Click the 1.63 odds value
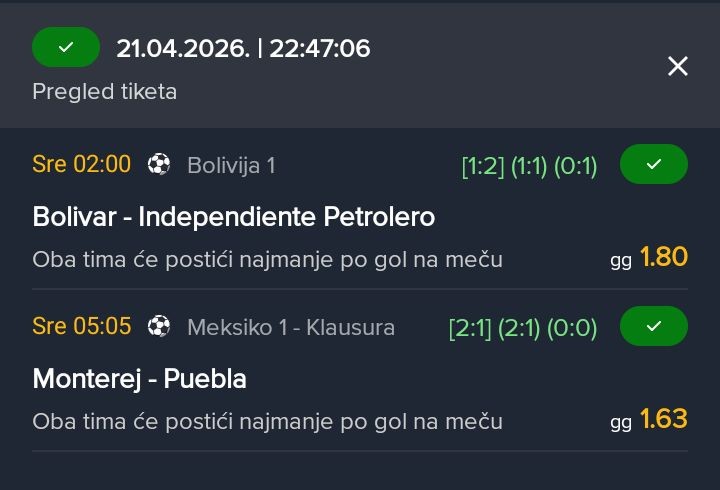This screenshot has height=490, width=720. tap(664, 419)
